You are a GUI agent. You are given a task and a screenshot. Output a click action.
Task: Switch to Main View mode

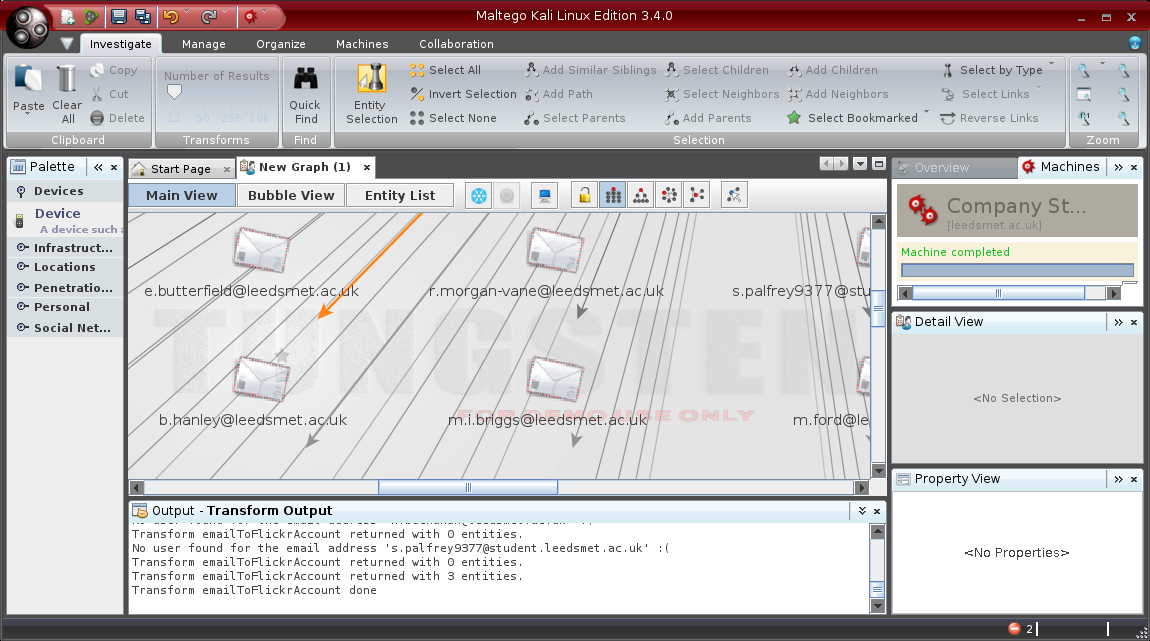[x=182, y=195]
